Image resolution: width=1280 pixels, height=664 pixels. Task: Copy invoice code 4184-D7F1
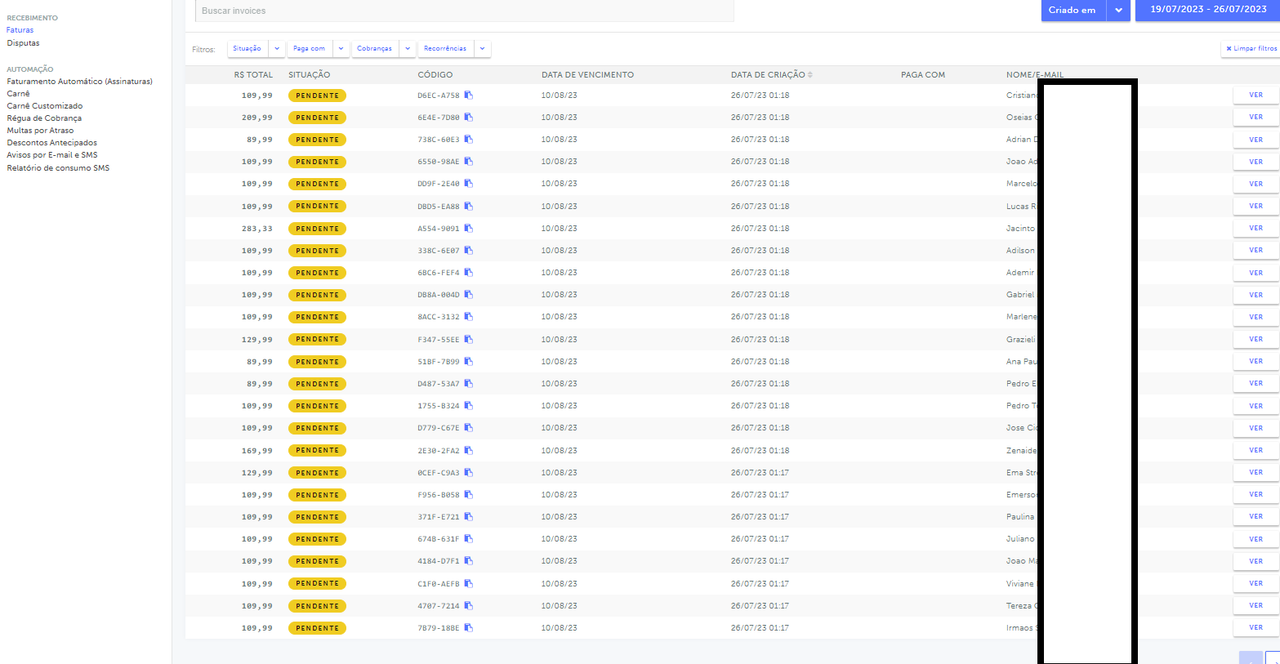[x=469, y=561]
